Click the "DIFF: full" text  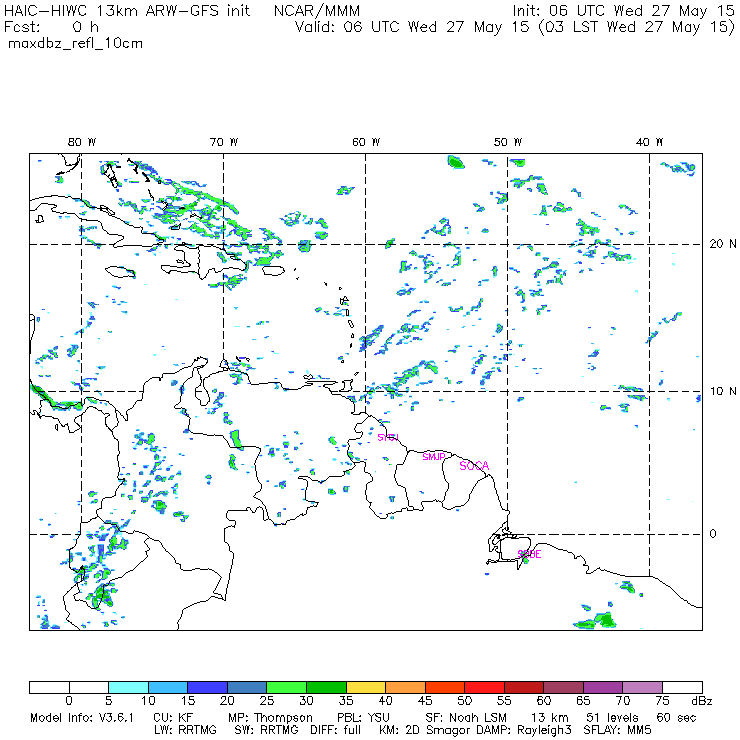[336, 730]
